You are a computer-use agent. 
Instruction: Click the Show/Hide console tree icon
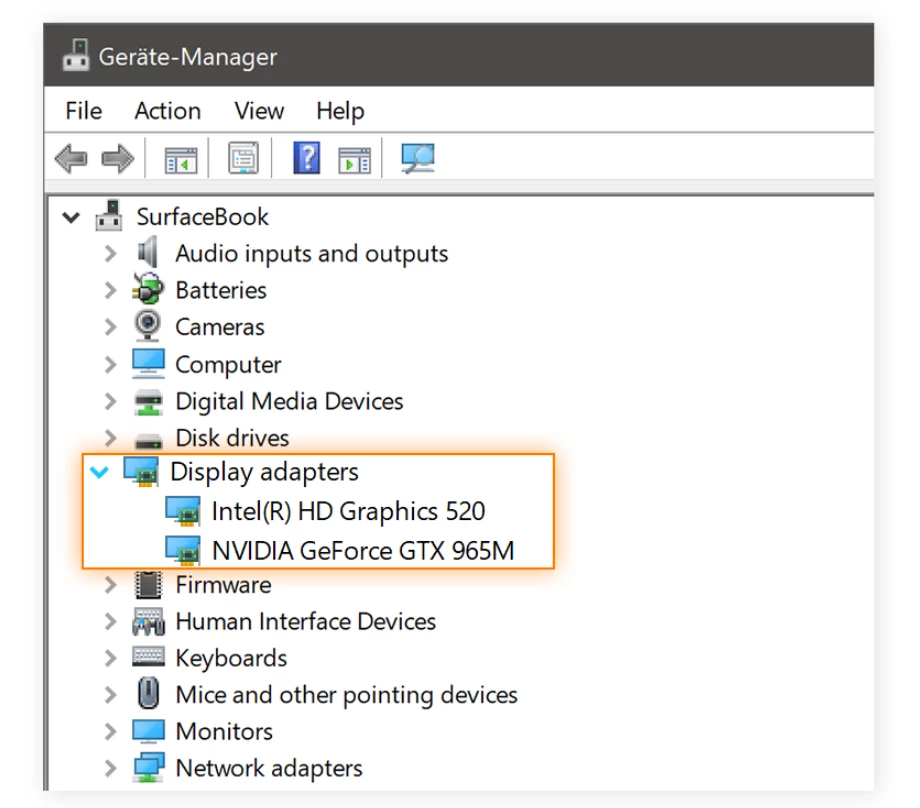pos(181,160)
